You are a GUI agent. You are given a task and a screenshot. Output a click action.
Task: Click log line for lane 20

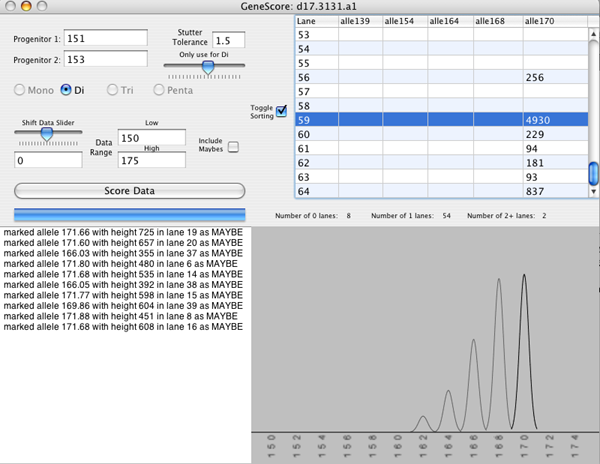coord(123,243)
